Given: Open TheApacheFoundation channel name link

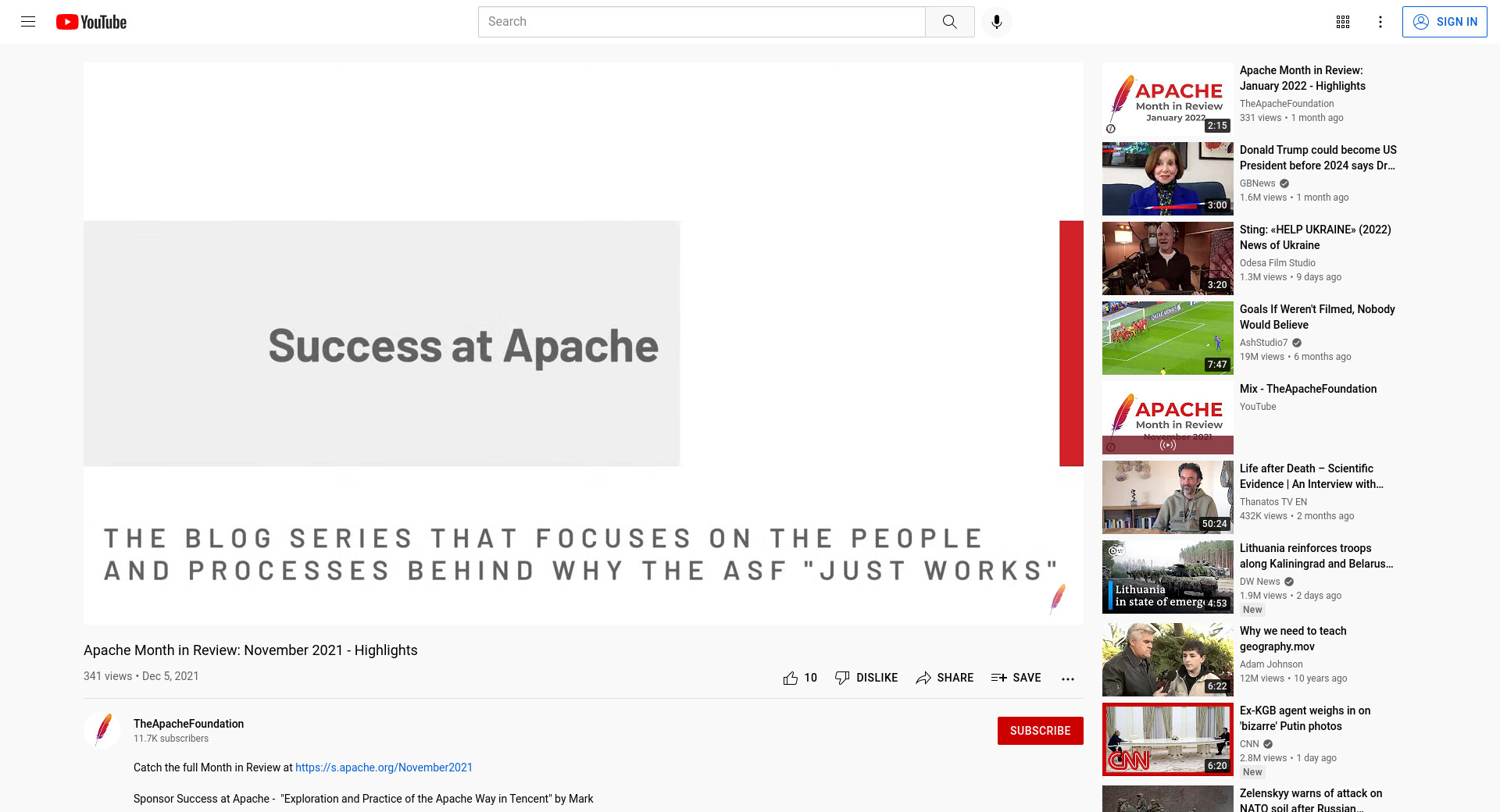Looking at the screenshot, I should point(188,724).
